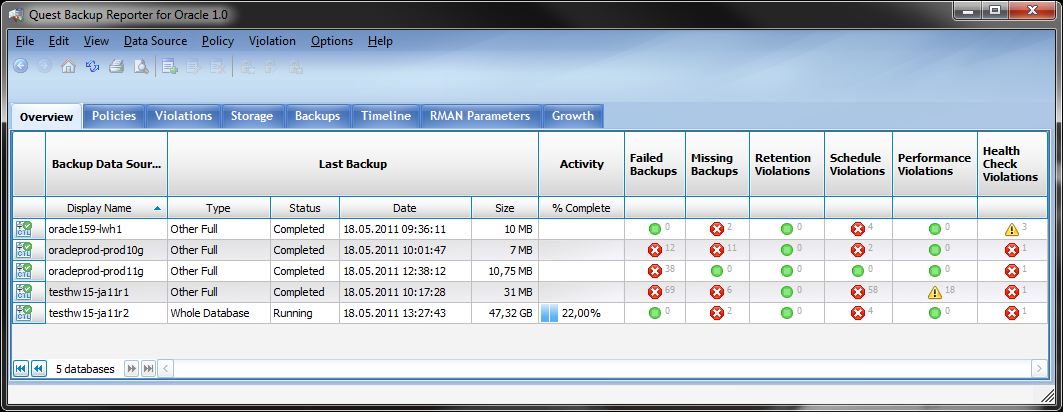Sort by the Display Name column header
The image size is (1063, 412).
point(106,208)
